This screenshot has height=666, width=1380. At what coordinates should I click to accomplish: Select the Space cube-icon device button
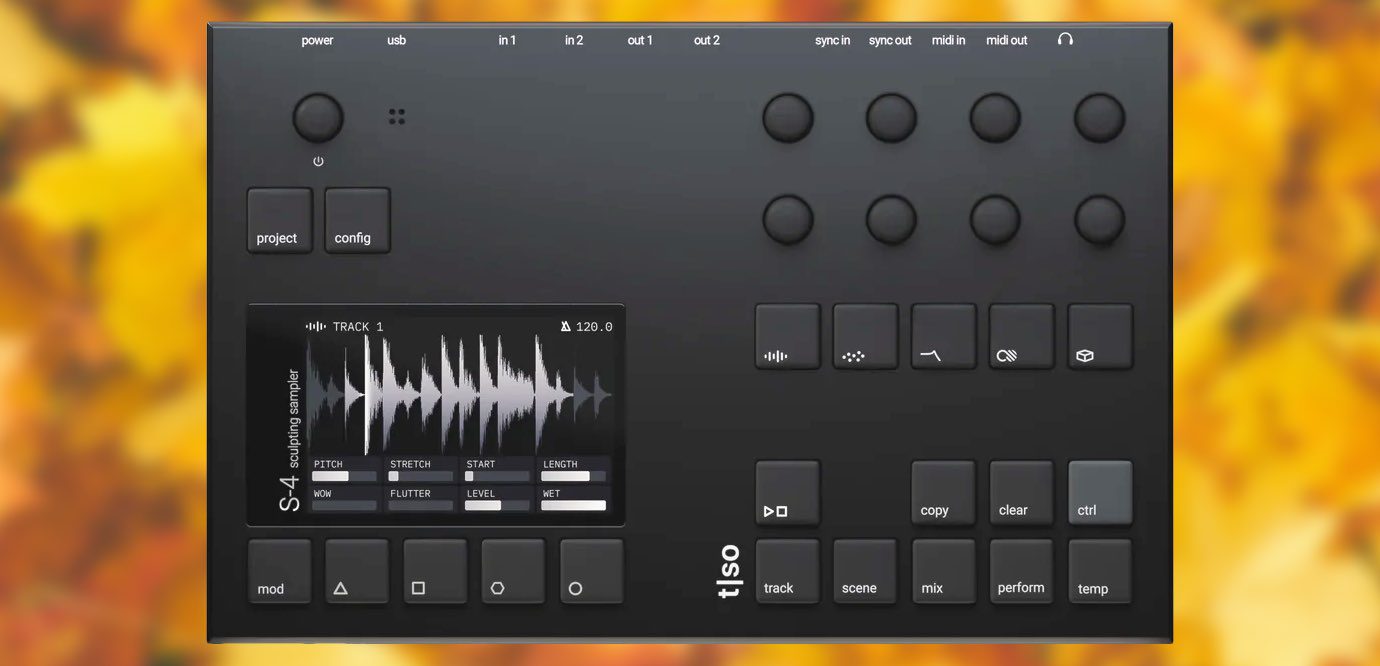pyautogui.click(x=1101, y=337)
